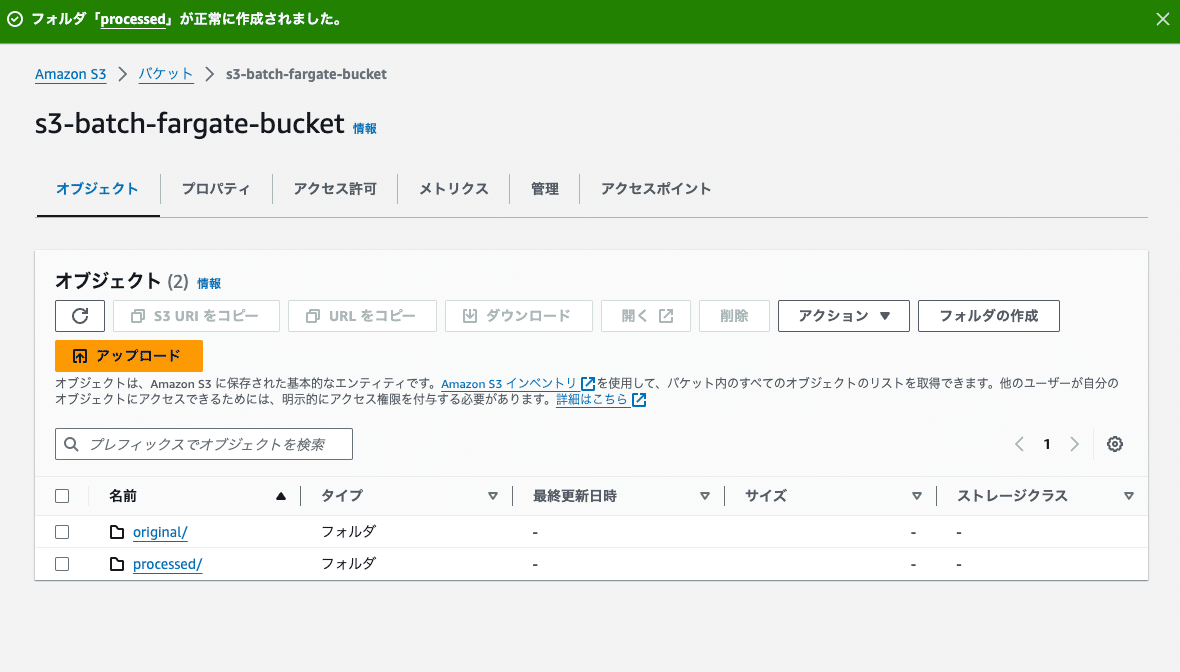Switch to the プロパティ tab
Screen dimensions: 1180x672
pos(216,189)
